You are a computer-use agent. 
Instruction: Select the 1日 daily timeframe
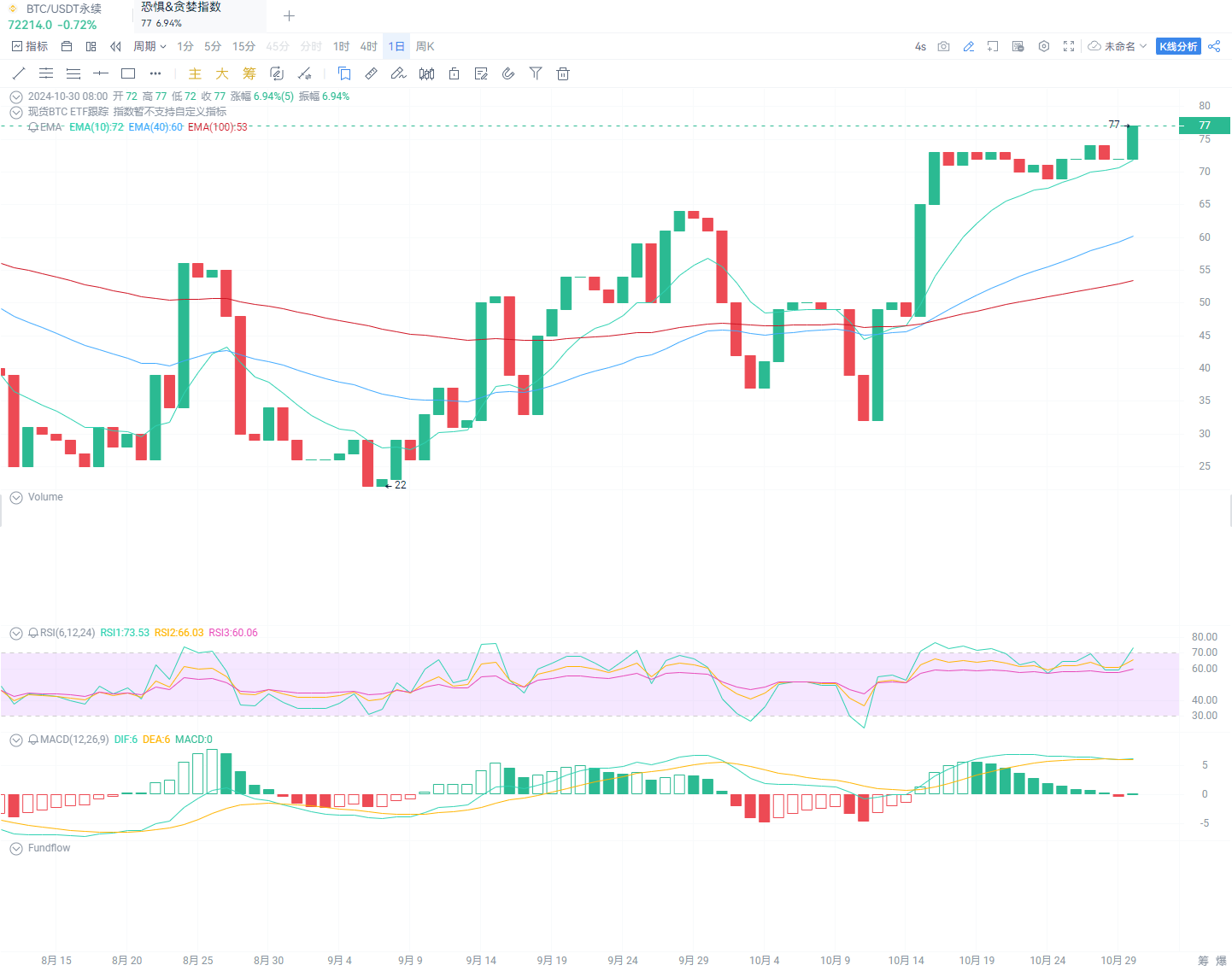coord(396,46)
